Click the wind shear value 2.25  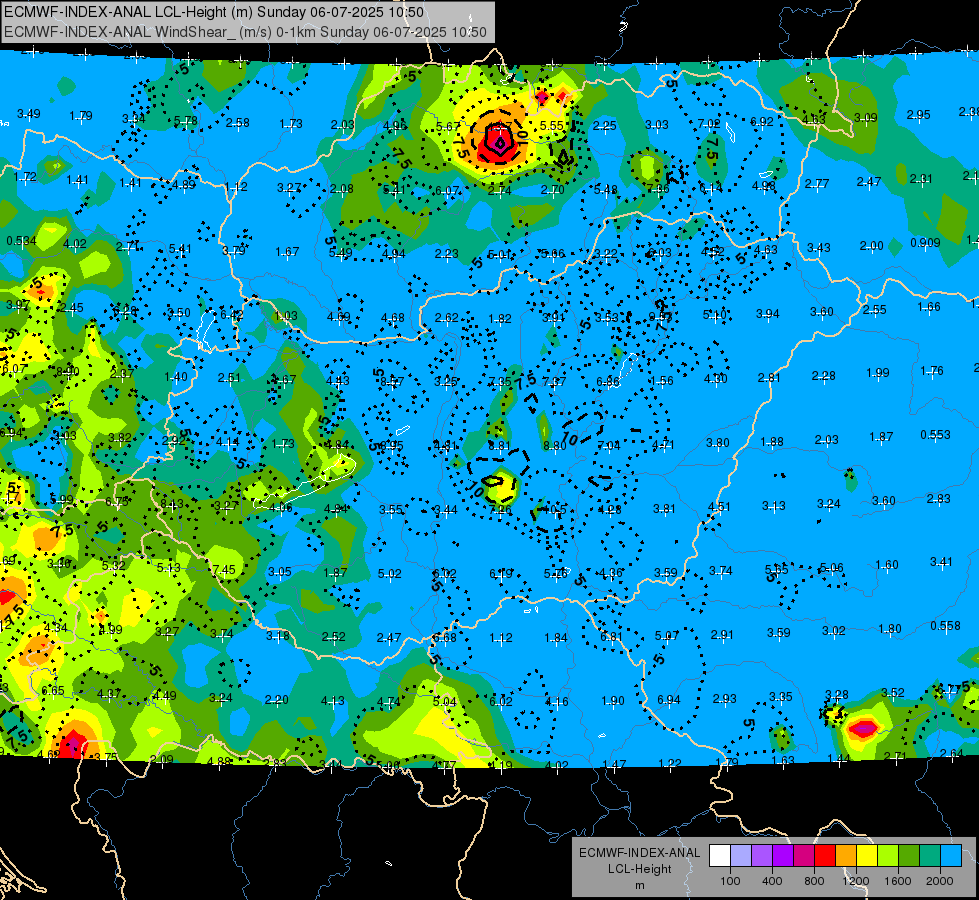click(x=604, y=126)
